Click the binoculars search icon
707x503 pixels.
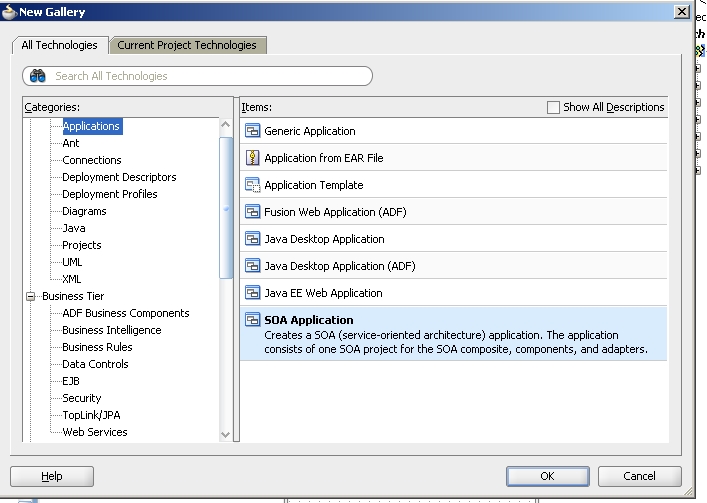[38, 76]
